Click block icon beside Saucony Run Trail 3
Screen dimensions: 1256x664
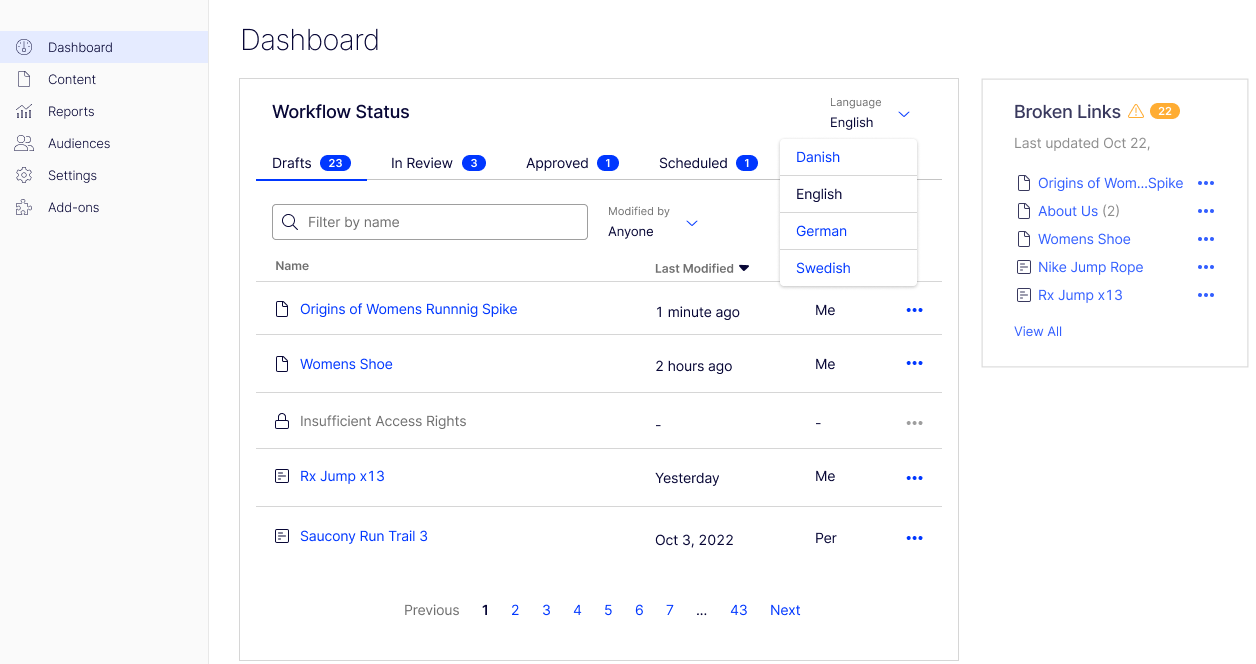click(282, 536)
